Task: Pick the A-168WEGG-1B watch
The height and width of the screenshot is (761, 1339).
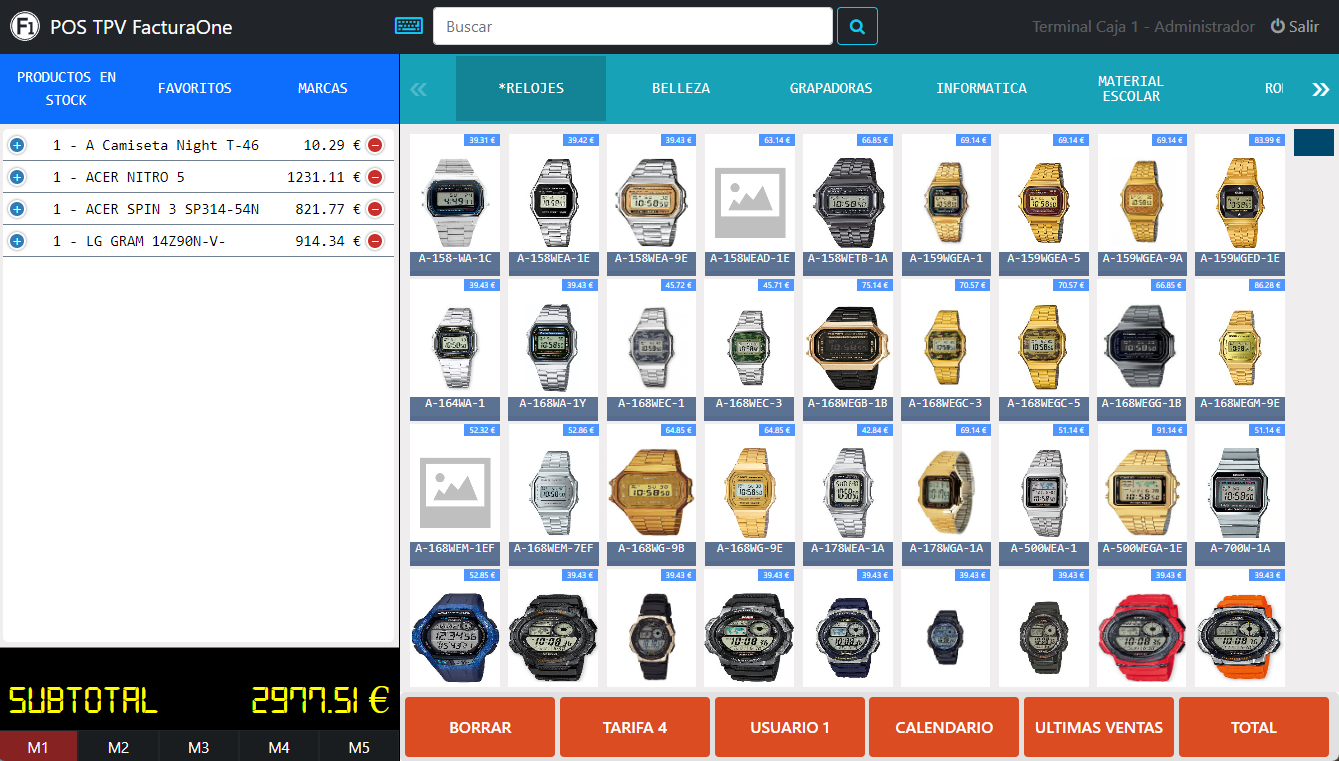Action: click(x=1142, y=350)
